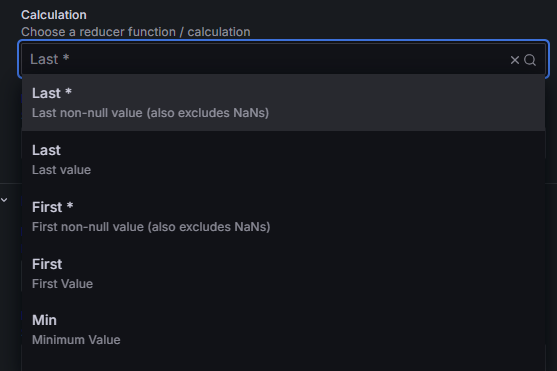Click "Choose a reducer function / calculation" description
Image resolution: width=557 pixels, height=371 pixels.
(136, 32)
